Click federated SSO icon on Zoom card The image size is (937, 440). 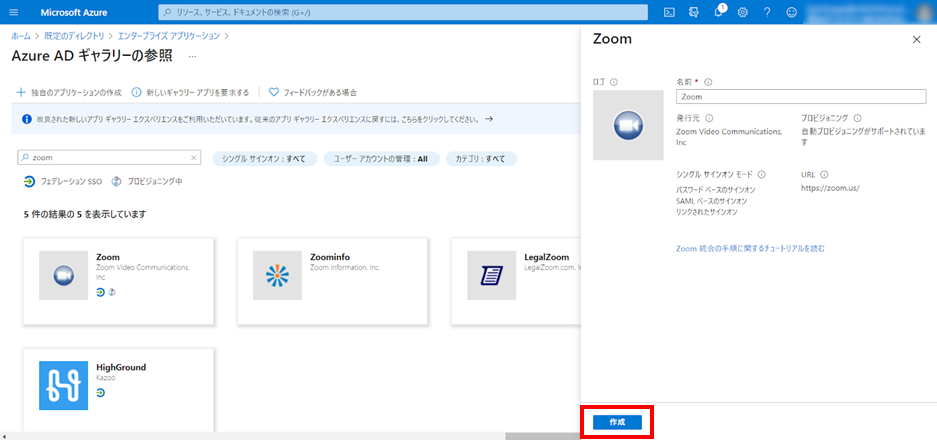pyautogui.click(x=100, y=292)
